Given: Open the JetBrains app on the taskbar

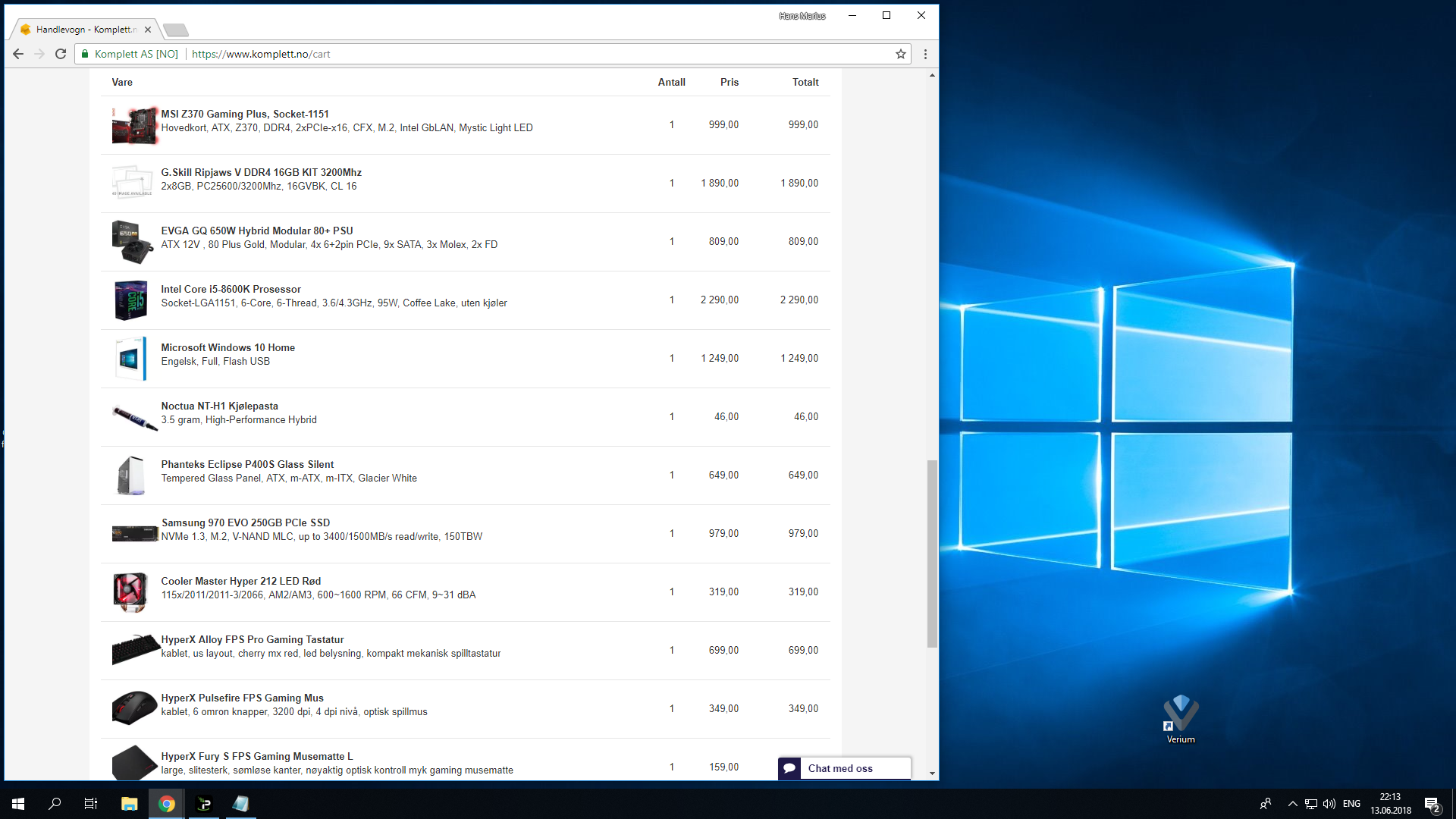Looking at the screenshot, I should click(204, 804).
